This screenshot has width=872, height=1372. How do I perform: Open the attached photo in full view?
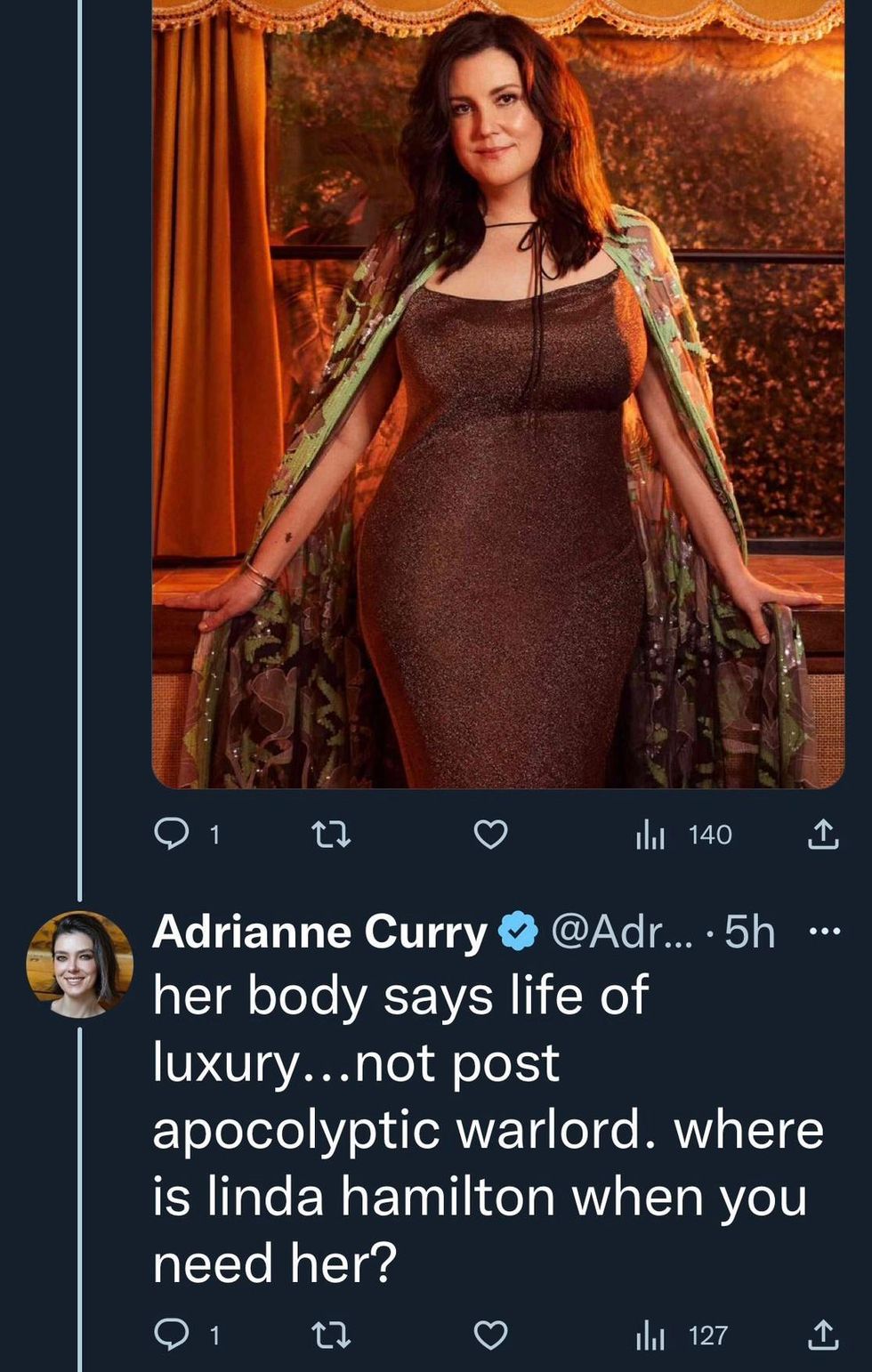497,391
